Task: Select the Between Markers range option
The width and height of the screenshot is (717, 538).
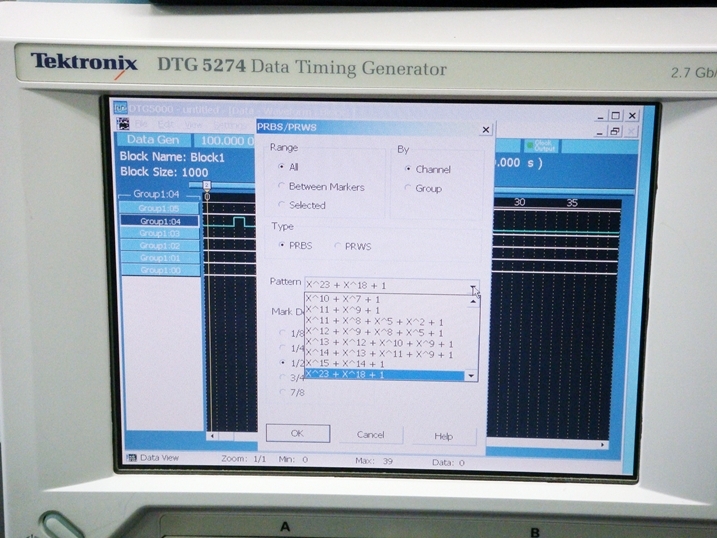Action: coord(281,186)
